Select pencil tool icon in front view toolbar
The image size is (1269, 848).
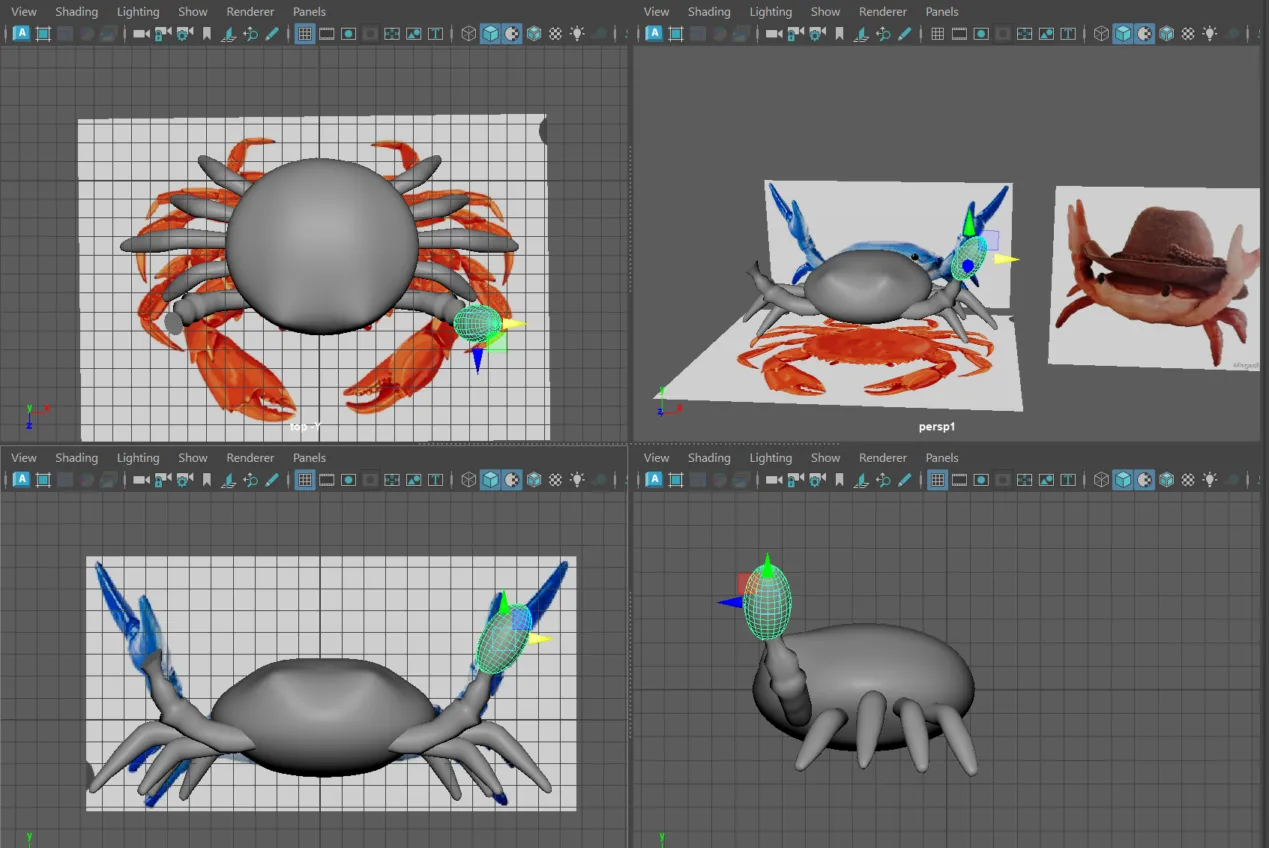tap(271, 480)
